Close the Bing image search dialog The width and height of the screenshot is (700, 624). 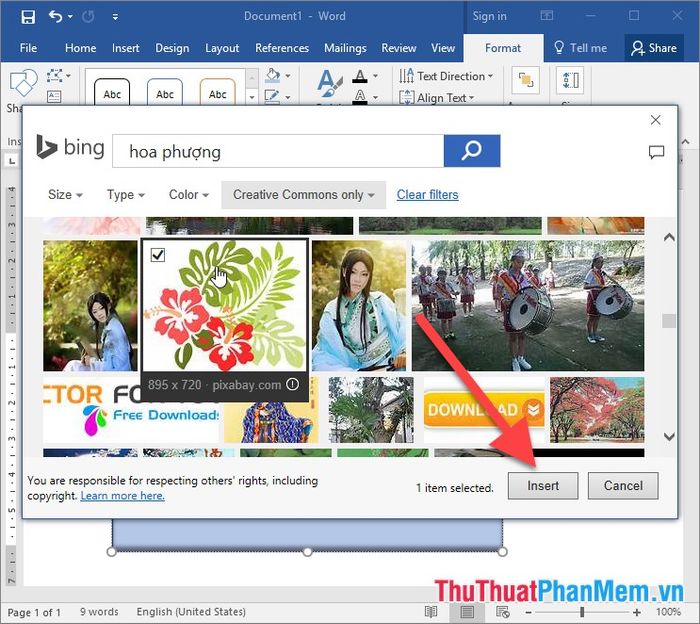click(x=655, y=120)
